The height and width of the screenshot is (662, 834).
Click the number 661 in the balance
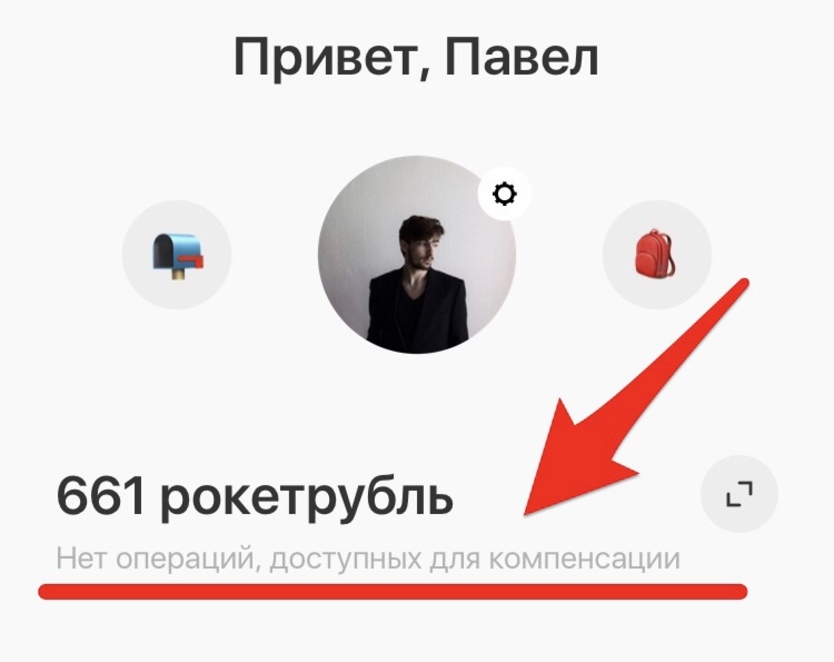[101, 495]
